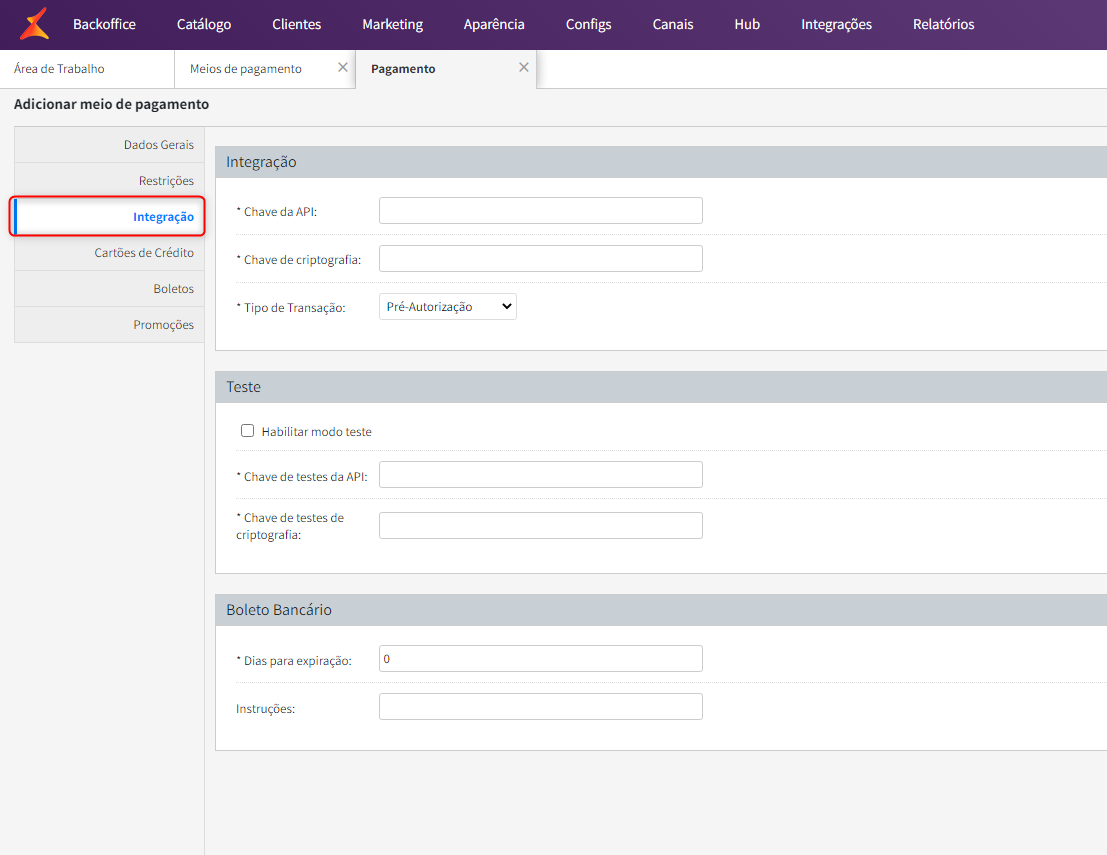1107x855 pixels.
Task: Open the Canais menu
Action: point(673,24)
